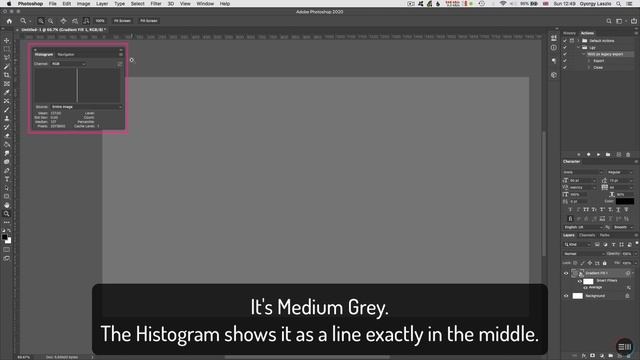This screenshot has width=640, height=360.
Task: Lock all on the layer
Action: [605, 263]
